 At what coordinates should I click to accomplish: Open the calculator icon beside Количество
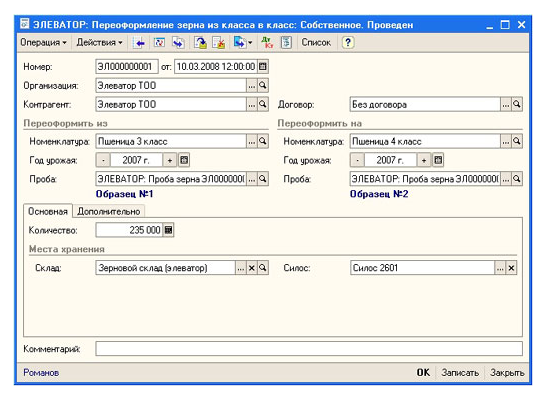[x=168, y=230]
